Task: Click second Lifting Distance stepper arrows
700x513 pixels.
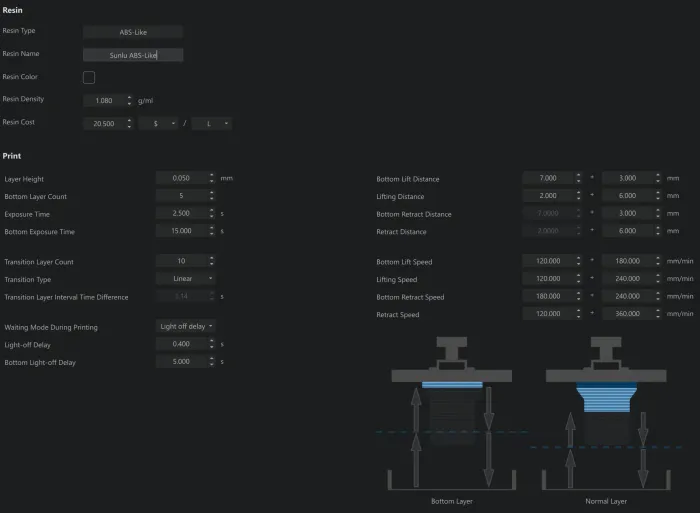Action: 658,196
